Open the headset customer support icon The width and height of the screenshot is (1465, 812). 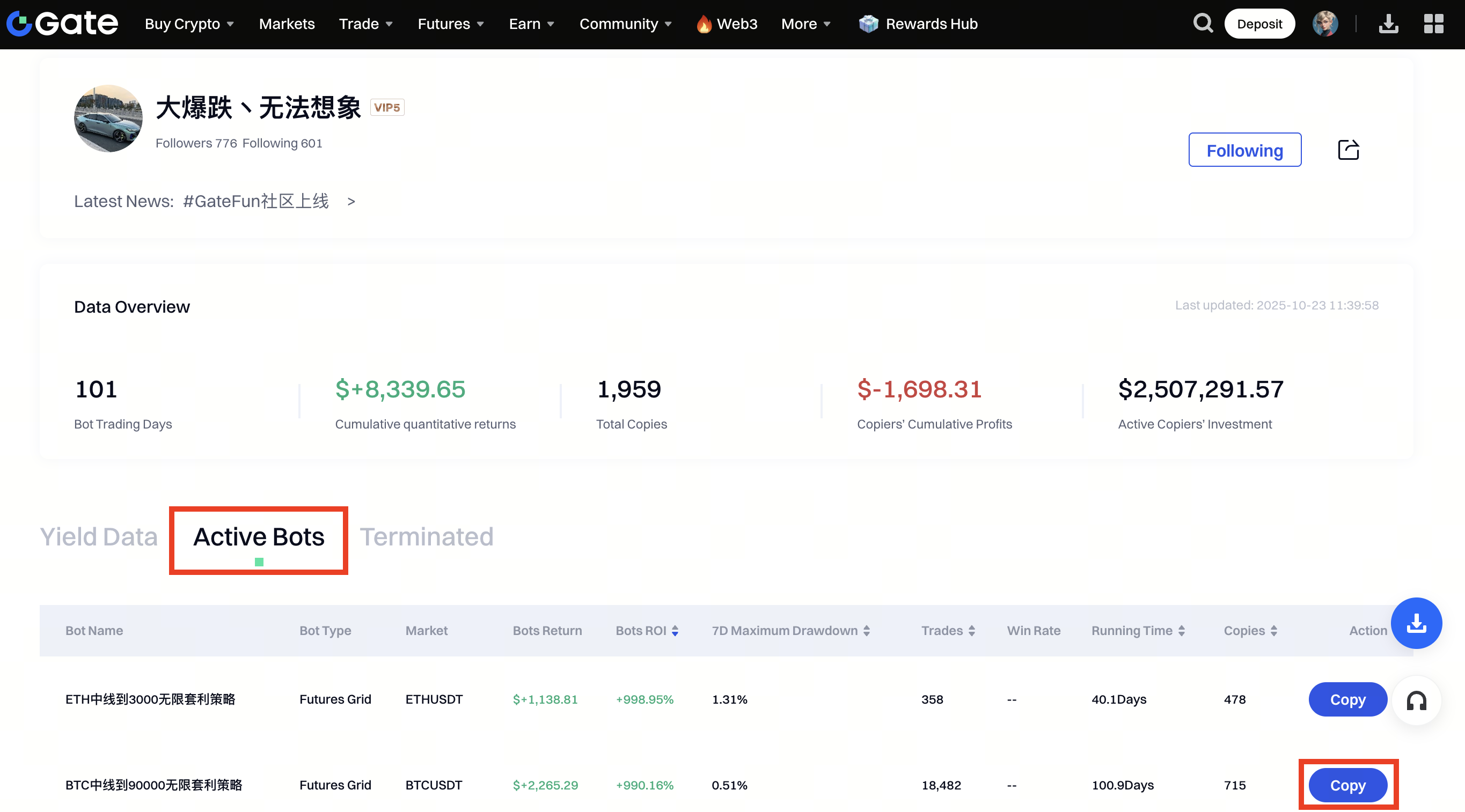click(x=1416, y=700)
